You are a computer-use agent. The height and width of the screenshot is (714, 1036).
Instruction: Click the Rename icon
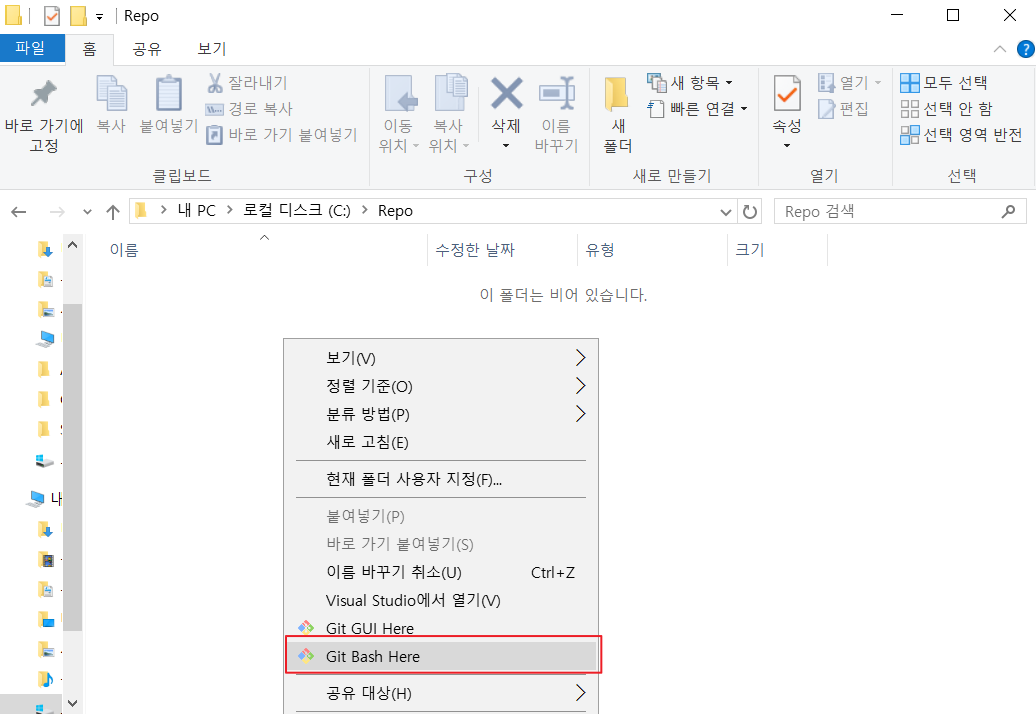coord(556,93)
